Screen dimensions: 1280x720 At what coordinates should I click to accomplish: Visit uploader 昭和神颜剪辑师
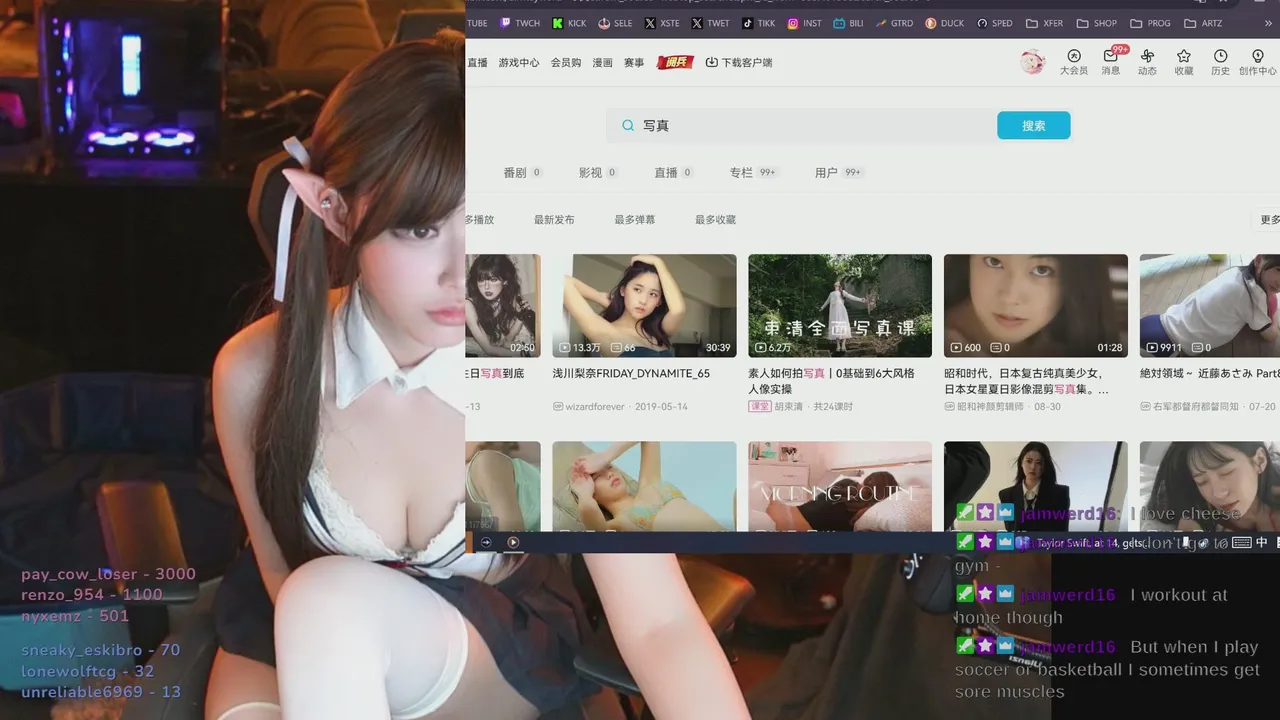(x=986, y=407)
